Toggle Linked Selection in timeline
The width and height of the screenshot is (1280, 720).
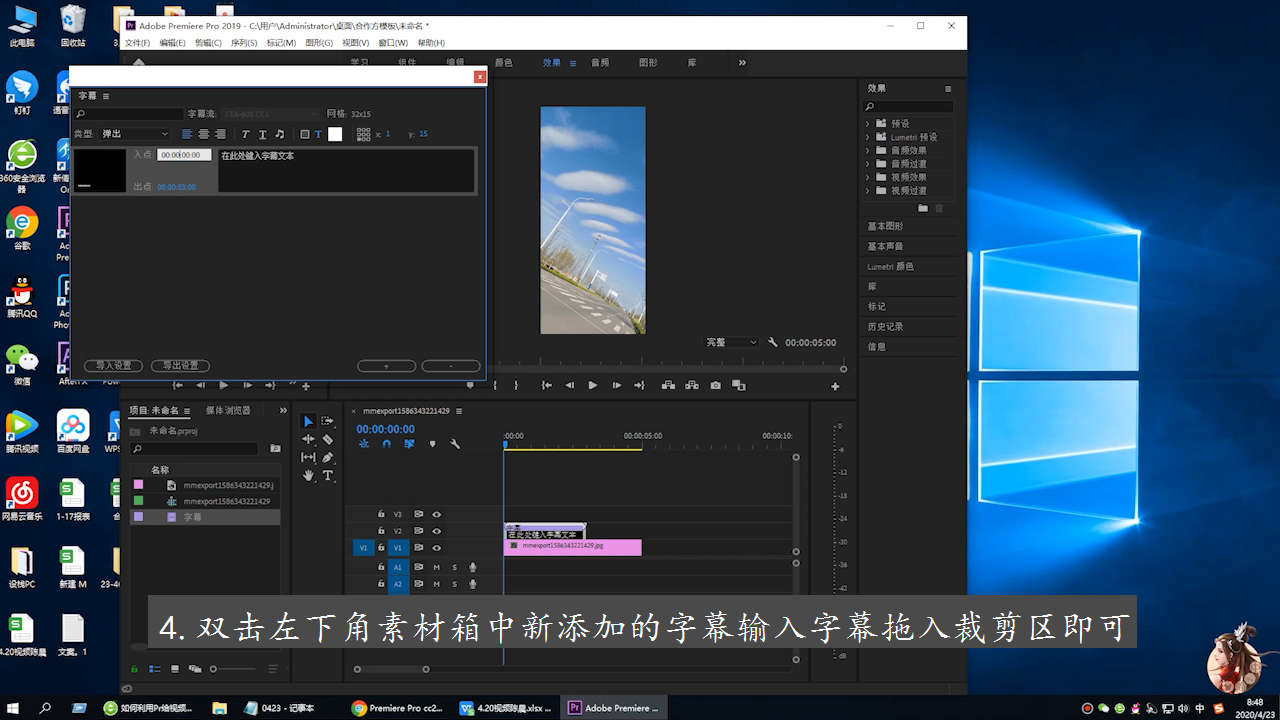pos(410,444)
